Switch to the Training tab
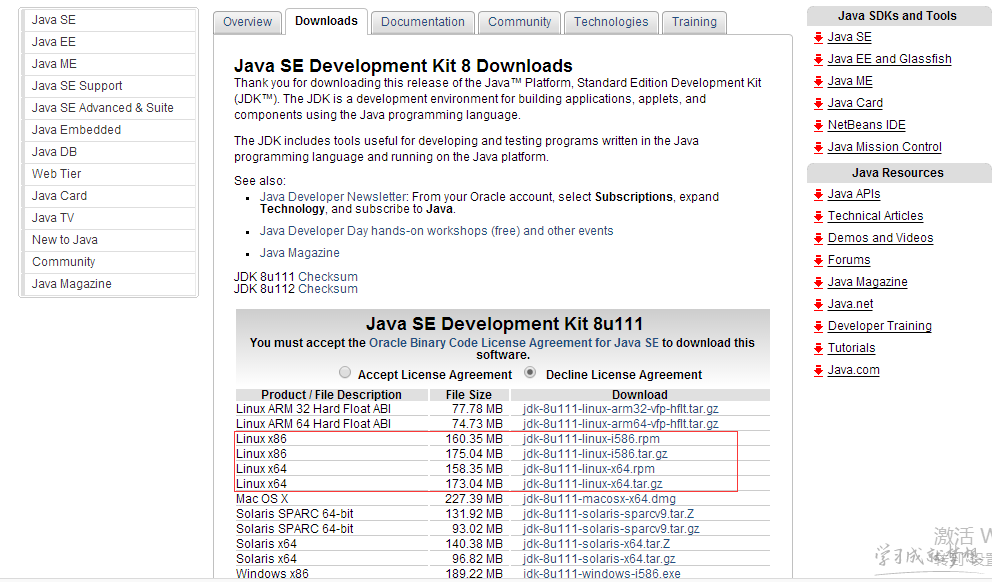 coord(694,22)
